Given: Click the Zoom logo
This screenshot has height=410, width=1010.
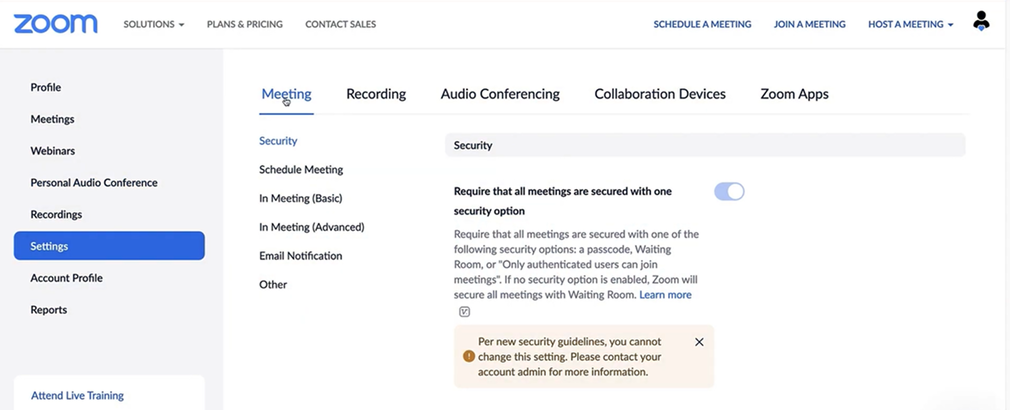Looking at the screenshot, I should coord(56,24).
